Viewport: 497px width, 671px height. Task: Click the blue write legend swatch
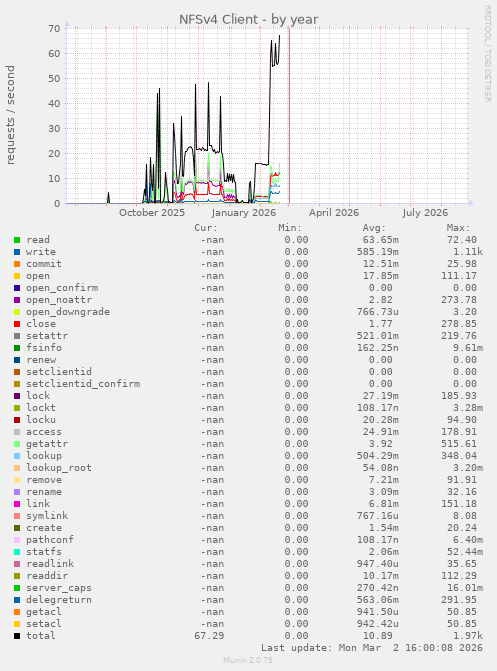pyautogui.click(x=17, y=252)
